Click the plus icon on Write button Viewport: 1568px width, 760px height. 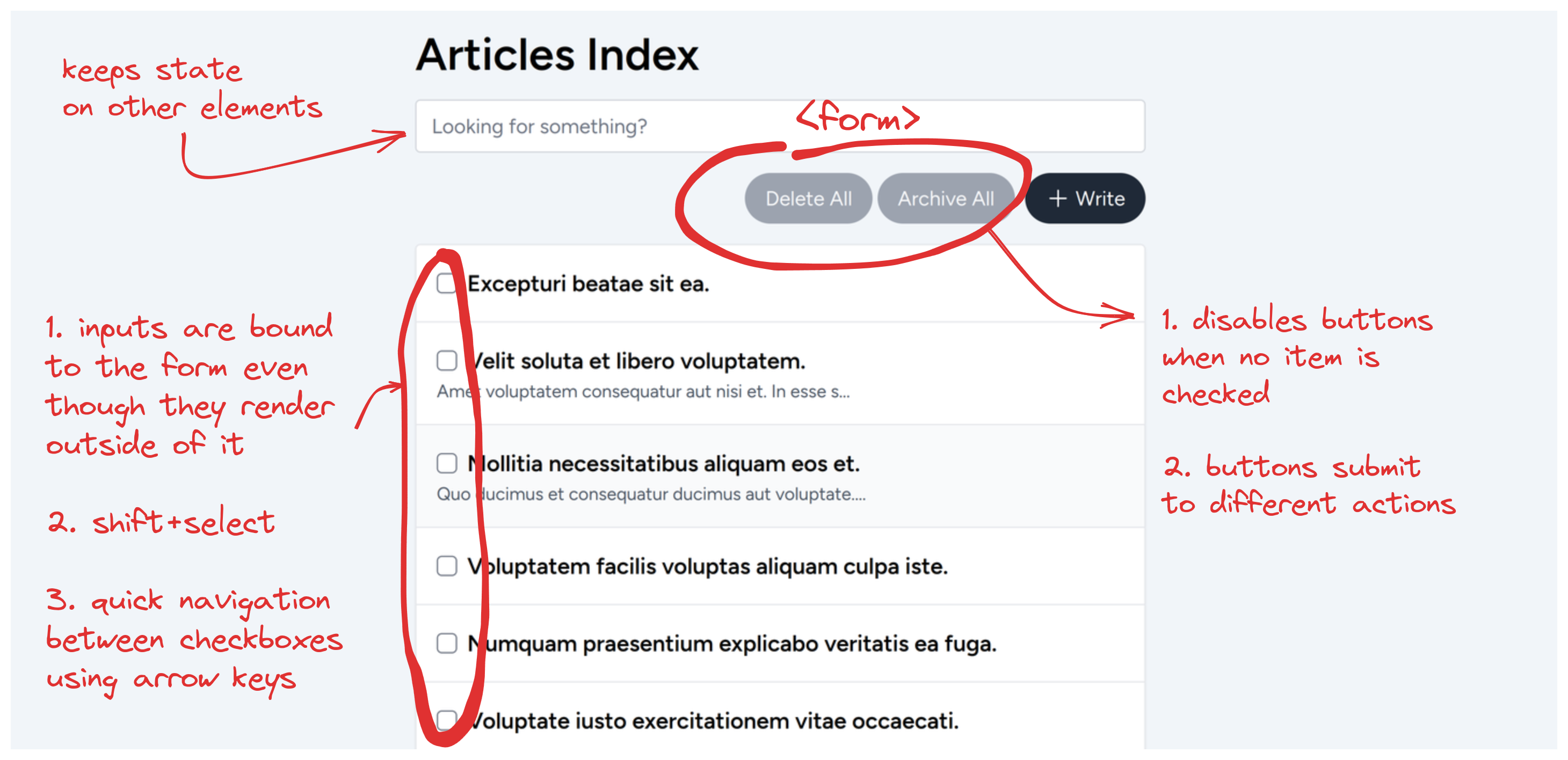[1057, 199]
